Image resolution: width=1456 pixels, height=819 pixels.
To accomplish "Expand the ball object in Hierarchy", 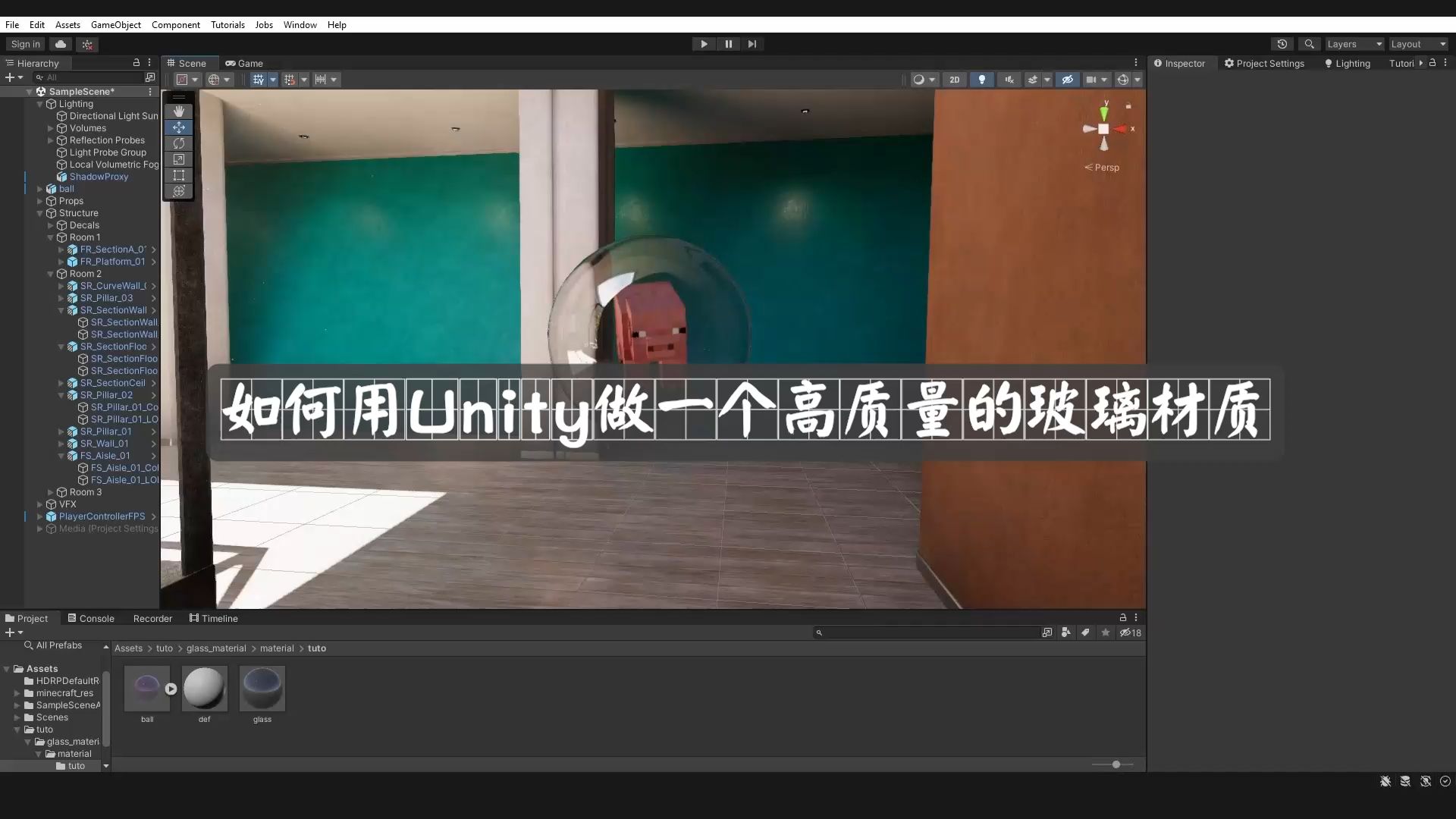I will pos(40,189).
